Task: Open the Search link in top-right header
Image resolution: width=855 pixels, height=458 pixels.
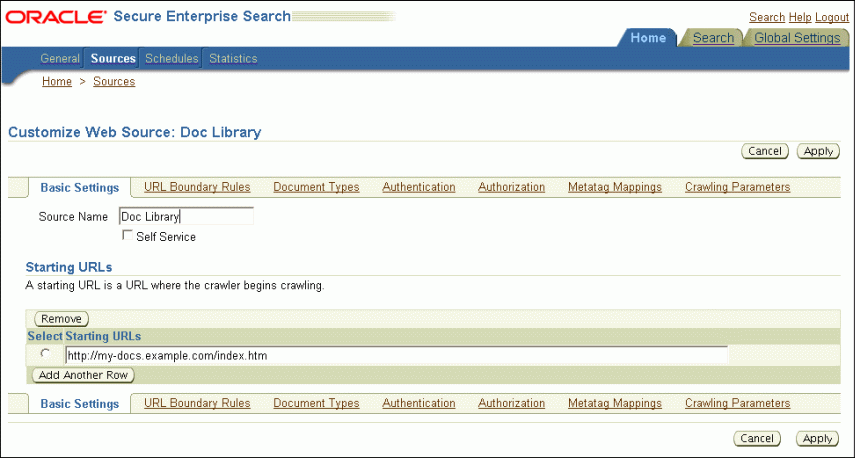Action: (x=767, y=17)
